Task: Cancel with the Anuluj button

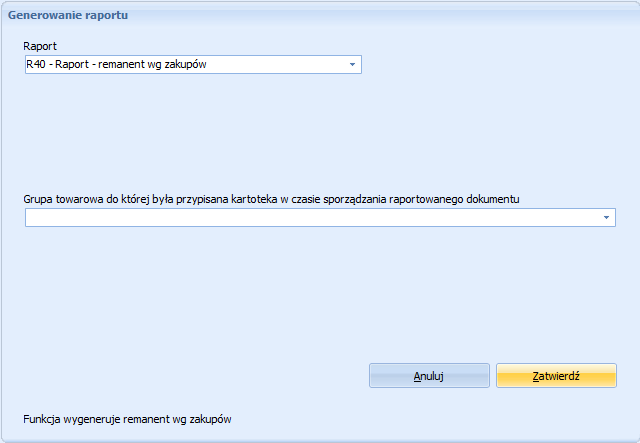Action: point(429,376)
